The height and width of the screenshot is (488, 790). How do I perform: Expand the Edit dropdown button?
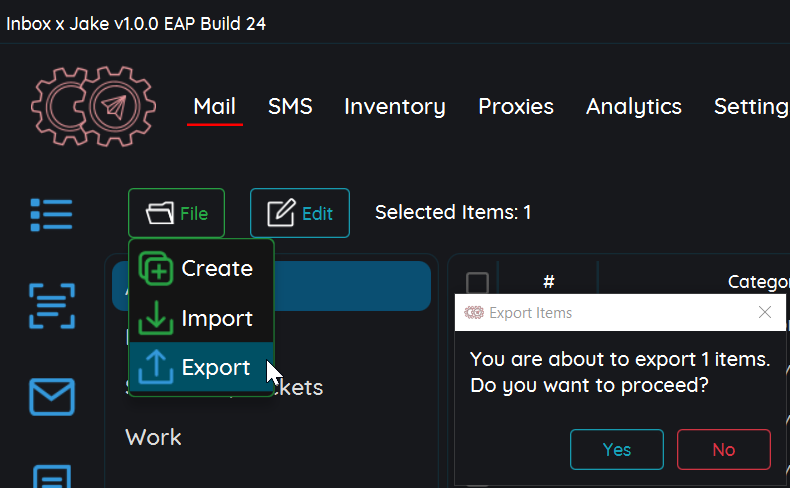[x=300, y=213]
